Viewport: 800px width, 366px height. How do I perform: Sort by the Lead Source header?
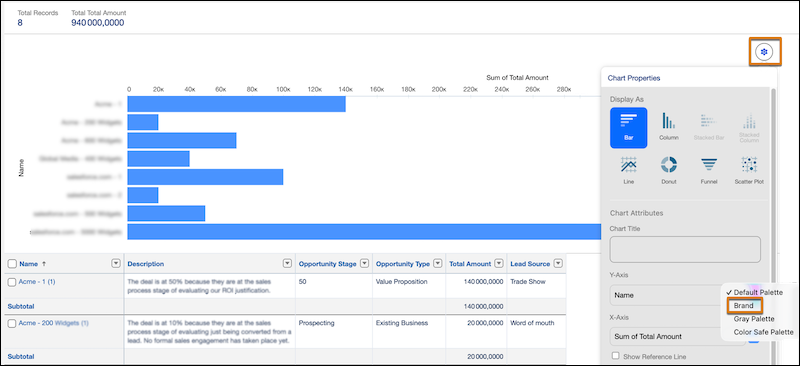[530, 264]
